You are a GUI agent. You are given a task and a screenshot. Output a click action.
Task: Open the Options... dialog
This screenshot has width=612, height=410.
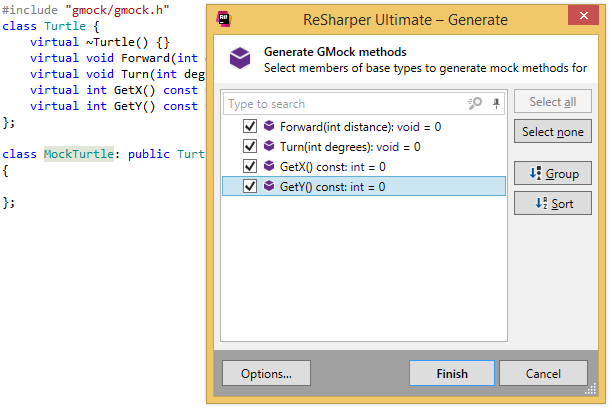click(266, 373)
